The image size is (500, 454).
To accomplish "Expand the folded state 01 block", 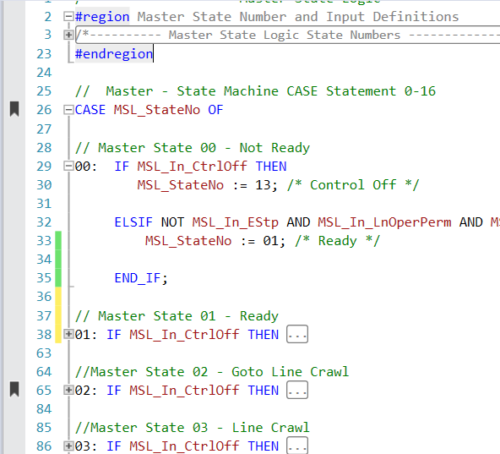I will (68, 334).
